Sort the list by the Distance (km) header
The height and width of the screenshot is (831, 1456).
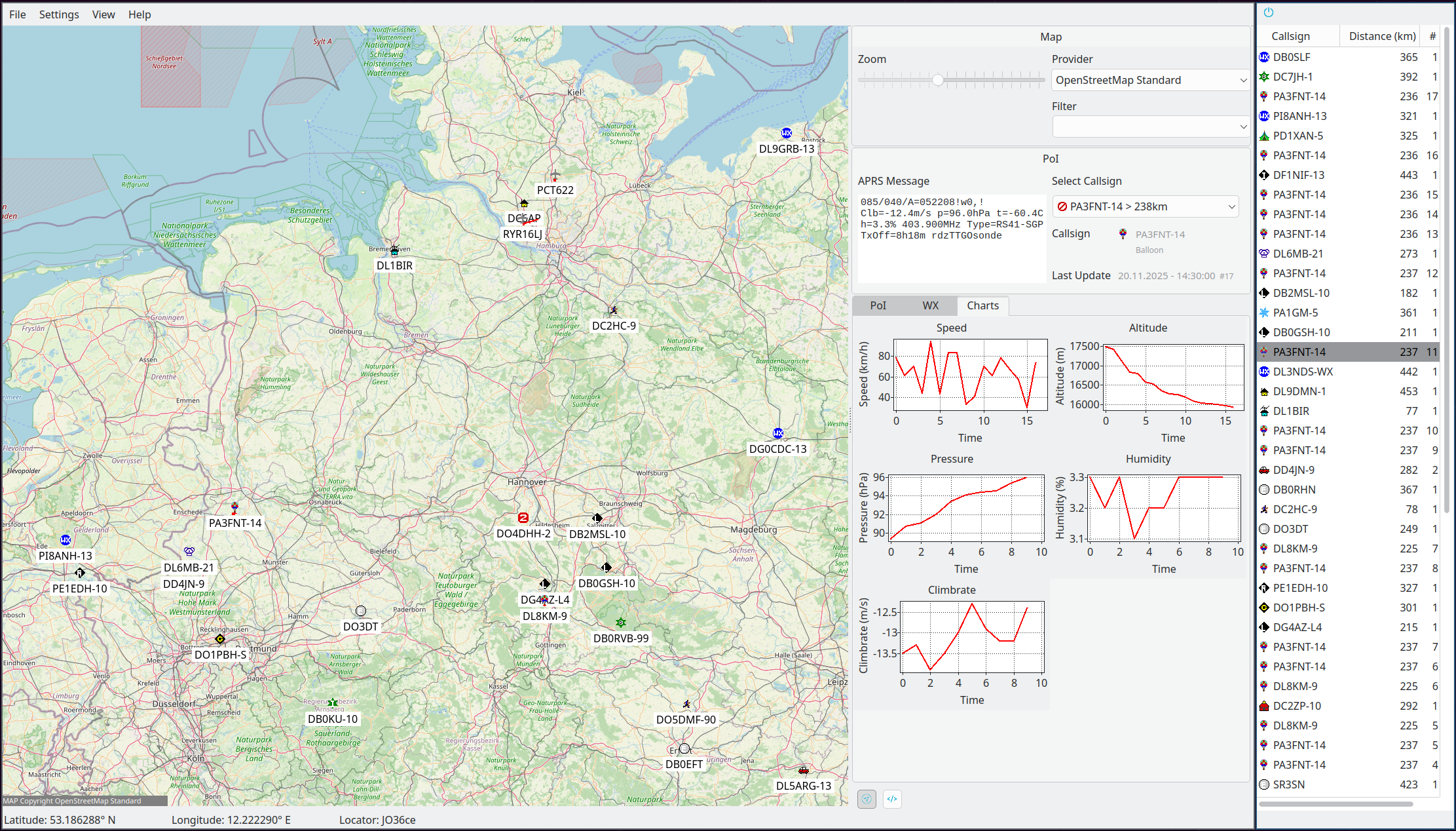click(1382, 36)
